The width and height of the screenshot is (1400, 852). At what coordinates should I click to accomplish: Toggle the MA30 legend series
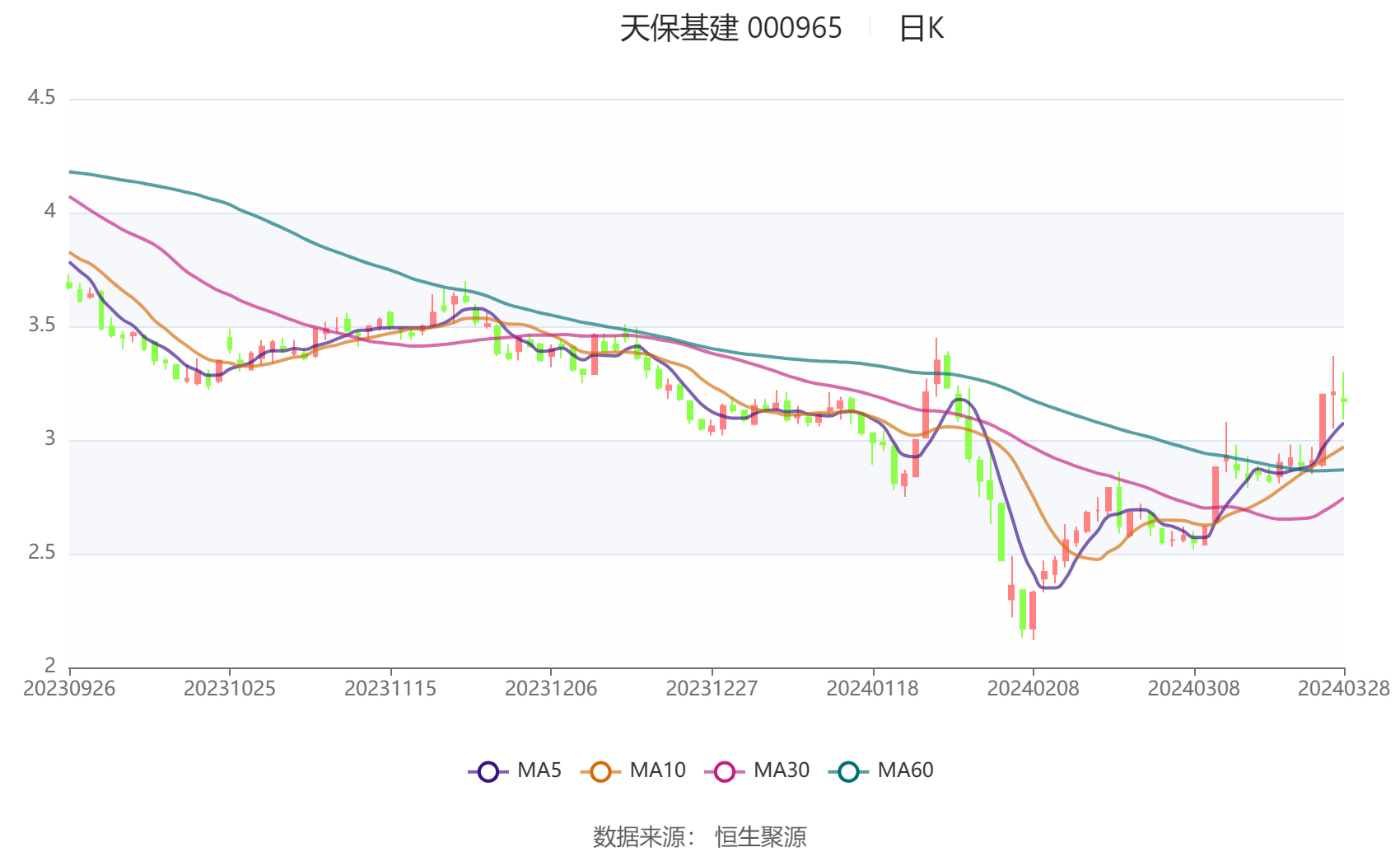point(758,771)
